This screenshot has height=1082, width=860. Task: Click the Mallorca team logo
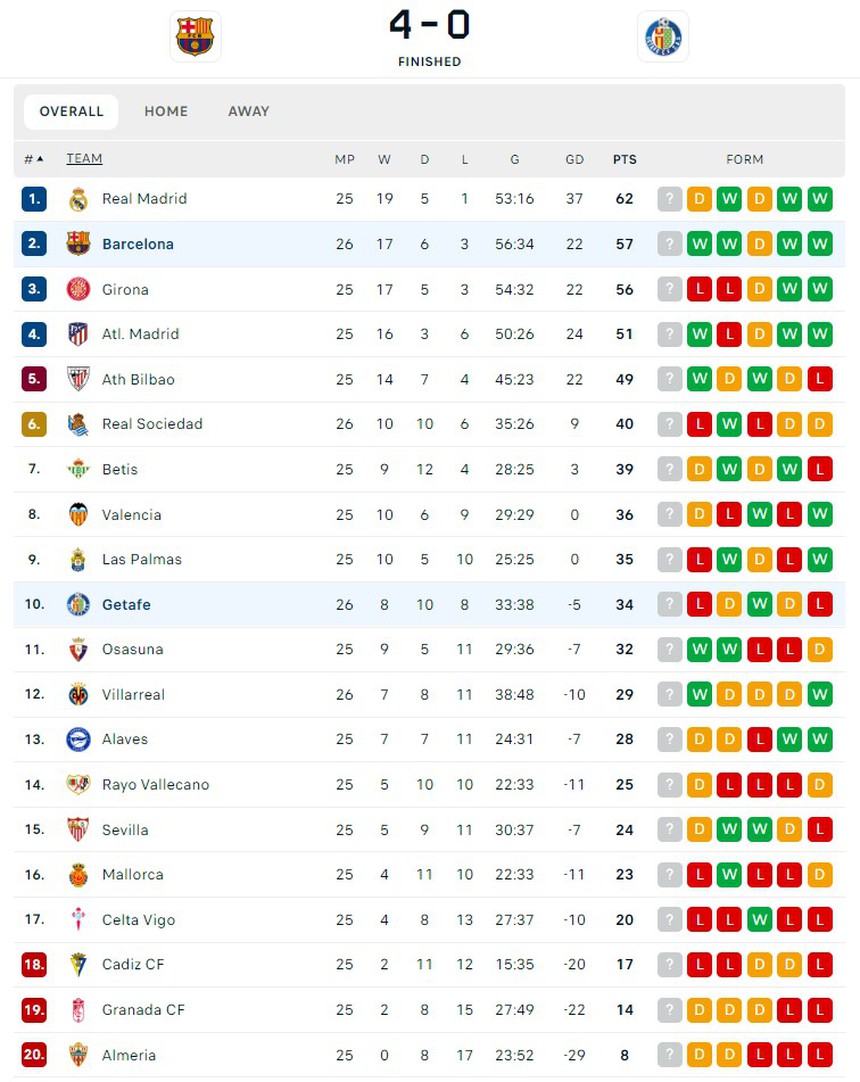coord(78,874)
